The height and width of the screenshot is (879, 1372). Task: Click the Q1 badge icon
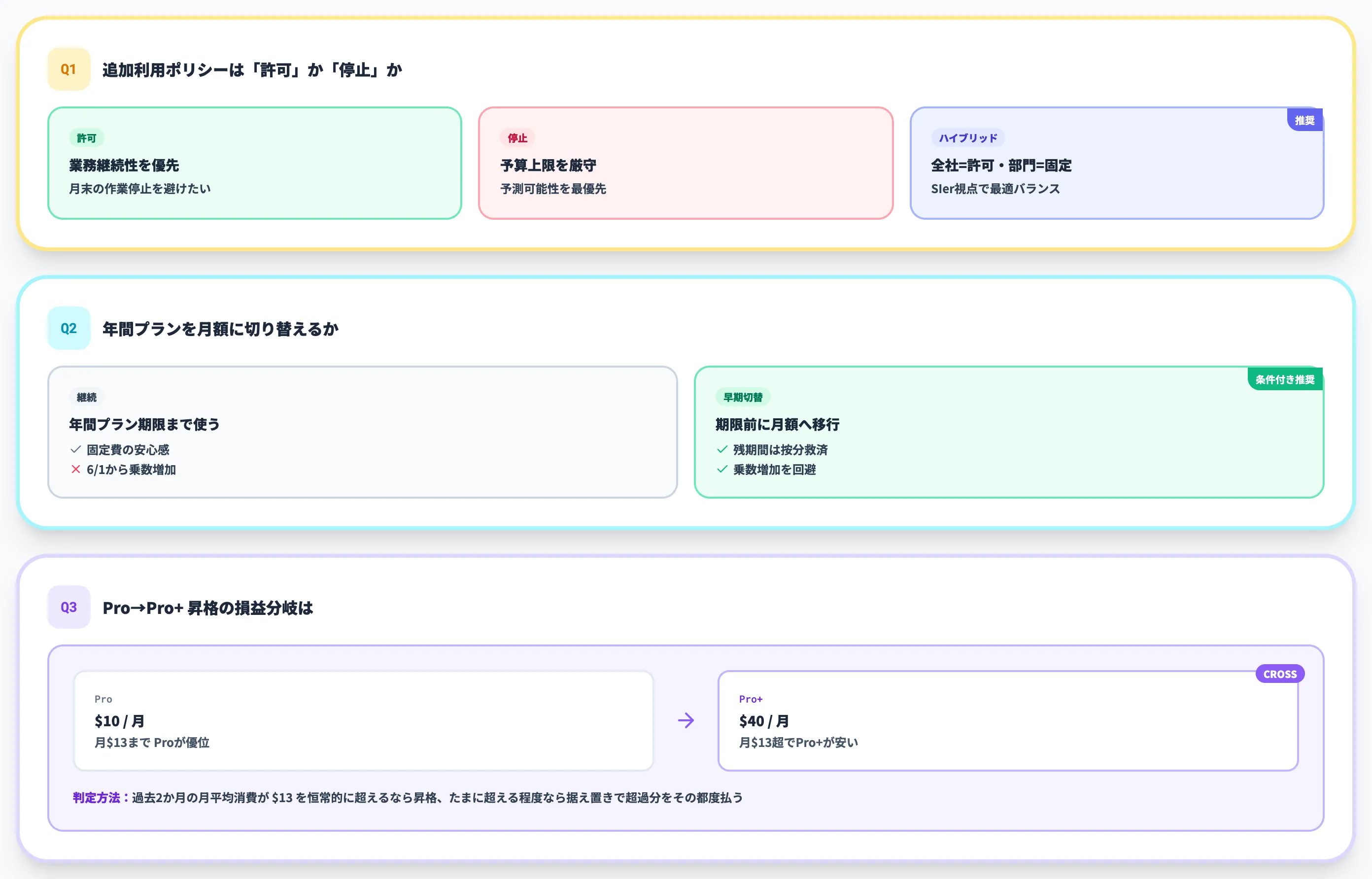click(x=68, y=69)
